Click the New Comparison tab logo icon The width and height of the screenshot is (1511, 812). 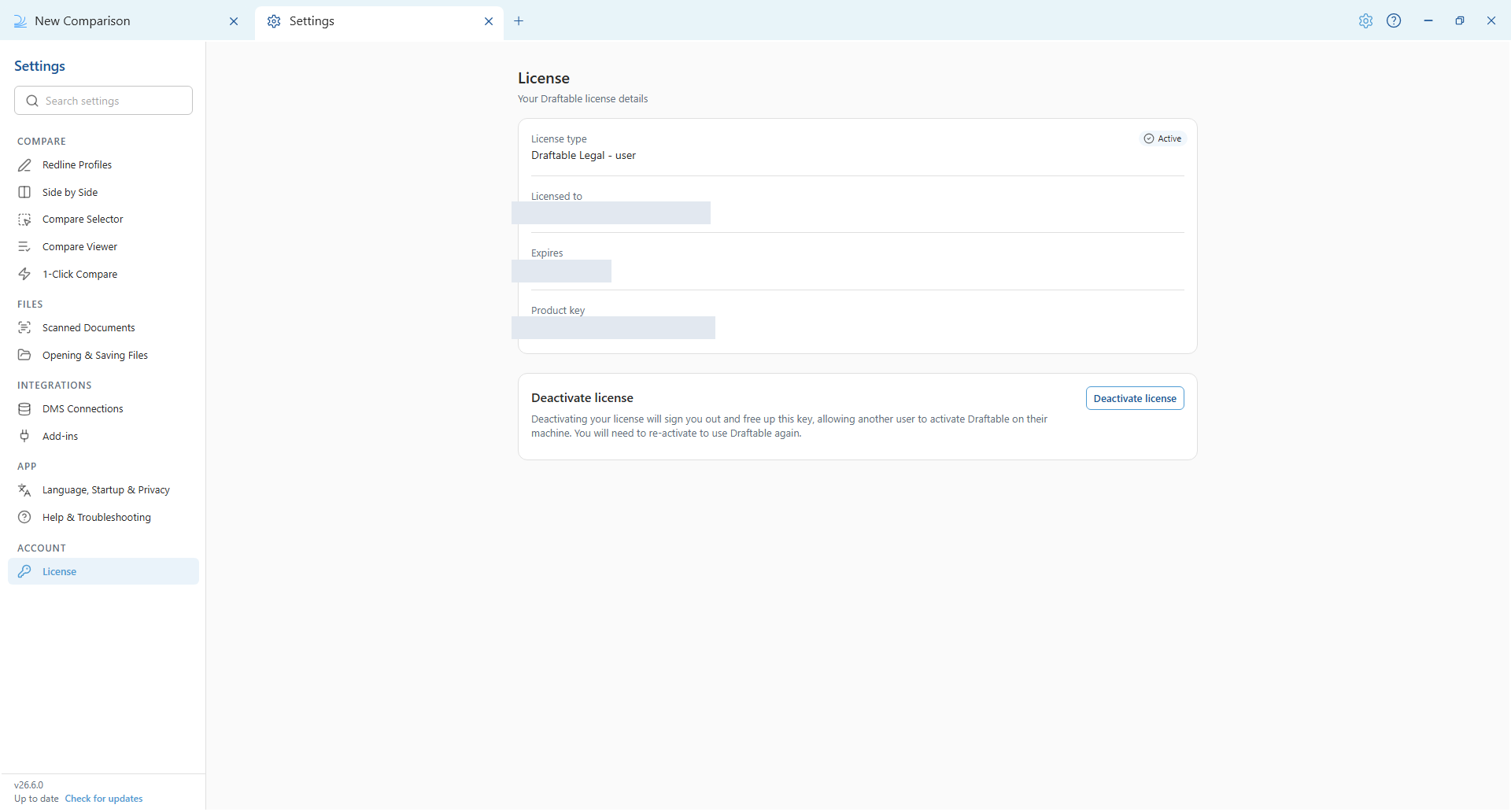click(x=20, y=21)
